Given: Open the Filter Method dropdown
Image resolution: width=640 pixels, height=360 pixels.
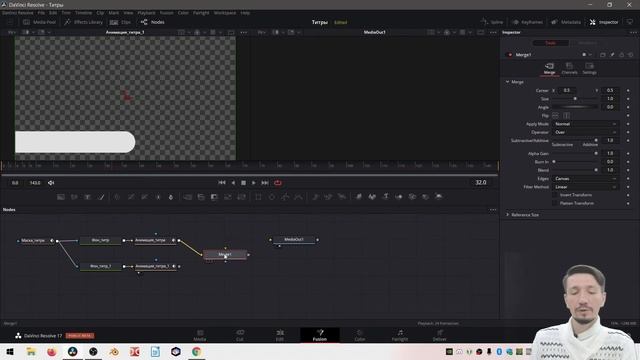Looking at the screenshot, I should 585,187.
